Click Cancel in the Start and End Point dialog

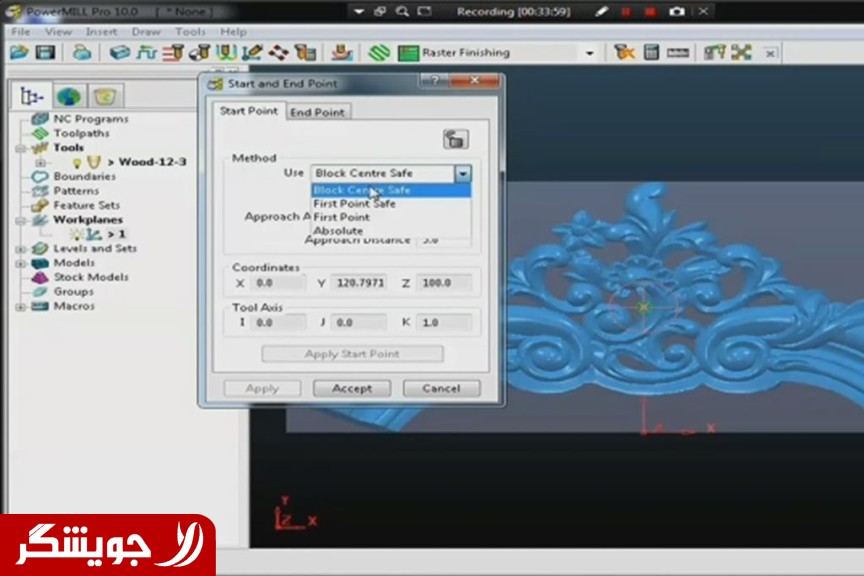click(x=441, y=388)
